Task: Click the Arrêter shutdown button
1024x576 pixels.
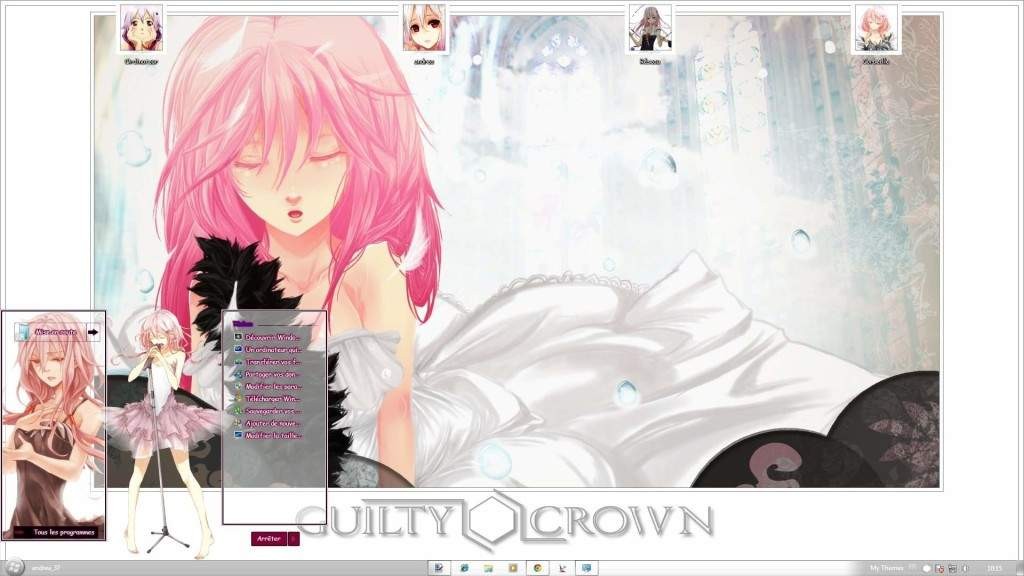Action: pos(268,536)
